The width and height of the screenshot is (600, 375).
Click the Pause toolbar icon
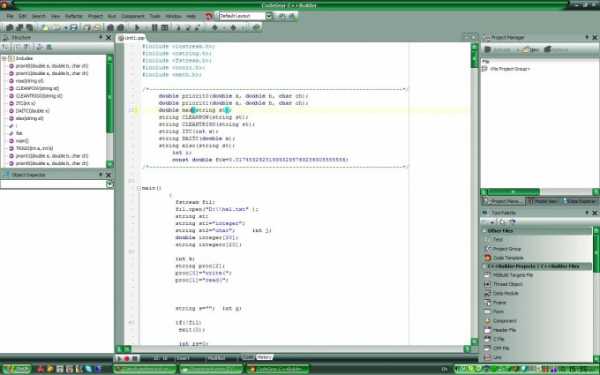[x=155, y=28]
